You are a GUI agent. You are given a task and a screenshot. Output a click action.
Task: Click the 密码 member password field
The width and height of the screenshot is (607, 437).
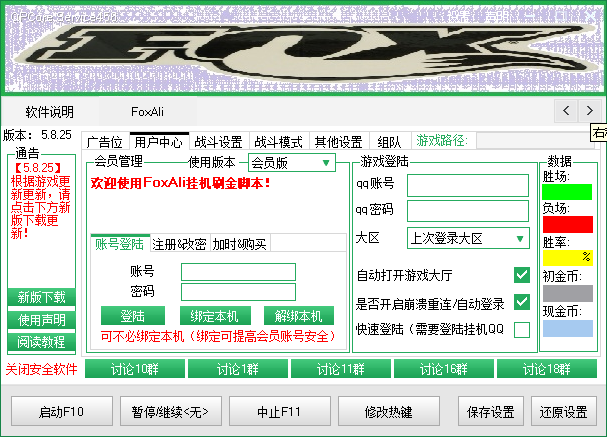pyautogui.click(x=238, y=291)
